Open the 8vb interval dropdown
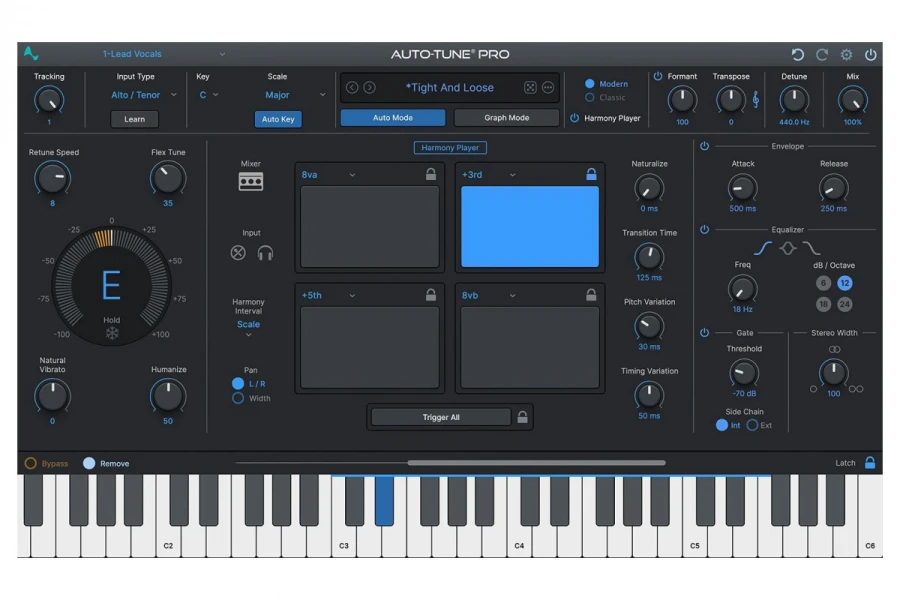900x600 pixels. coord(488,295)
